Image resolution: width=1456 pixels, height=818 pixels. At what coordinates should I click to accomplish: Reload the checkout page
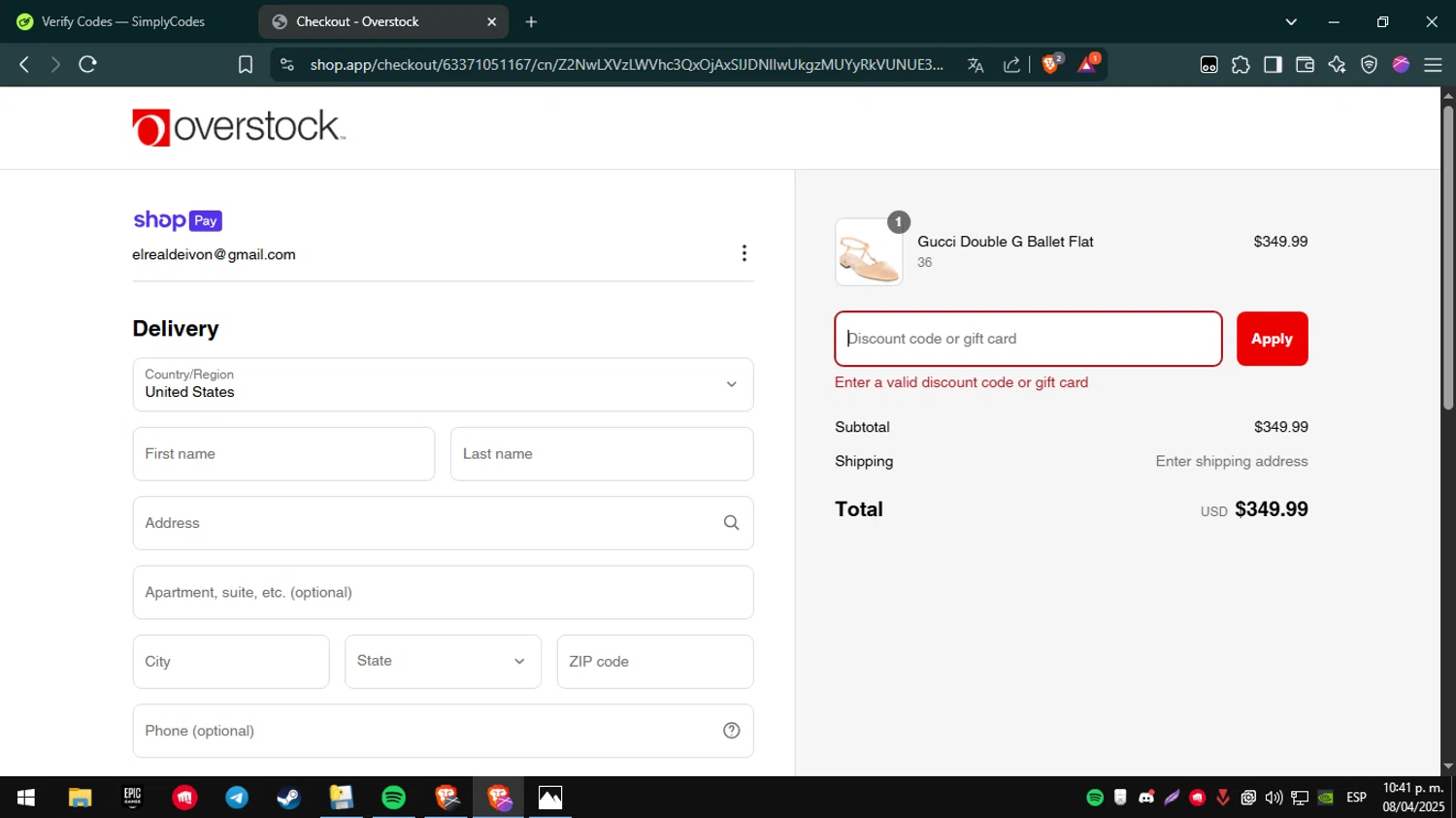pyautogui.click(x=88, y=65)
